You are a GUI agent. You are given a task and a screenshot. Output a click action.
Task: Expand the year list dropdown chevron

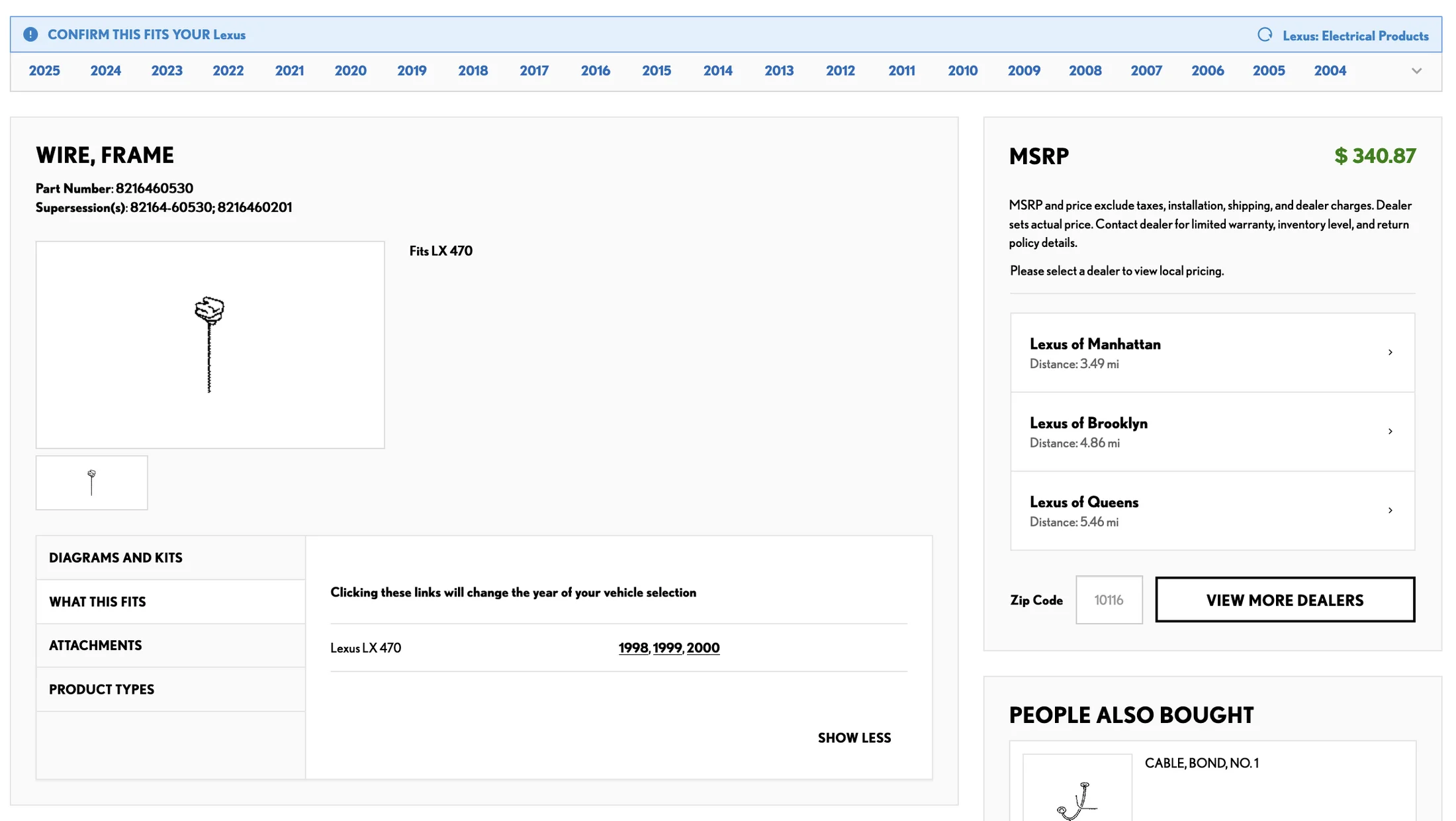[1416, 71]
